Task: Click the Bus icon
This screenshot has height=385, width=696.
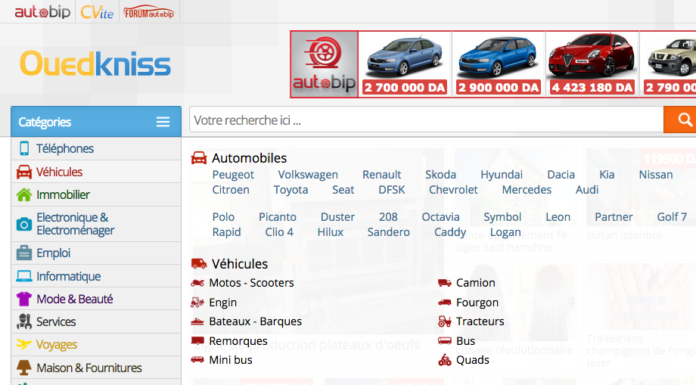Action: (x=444, y=341)
